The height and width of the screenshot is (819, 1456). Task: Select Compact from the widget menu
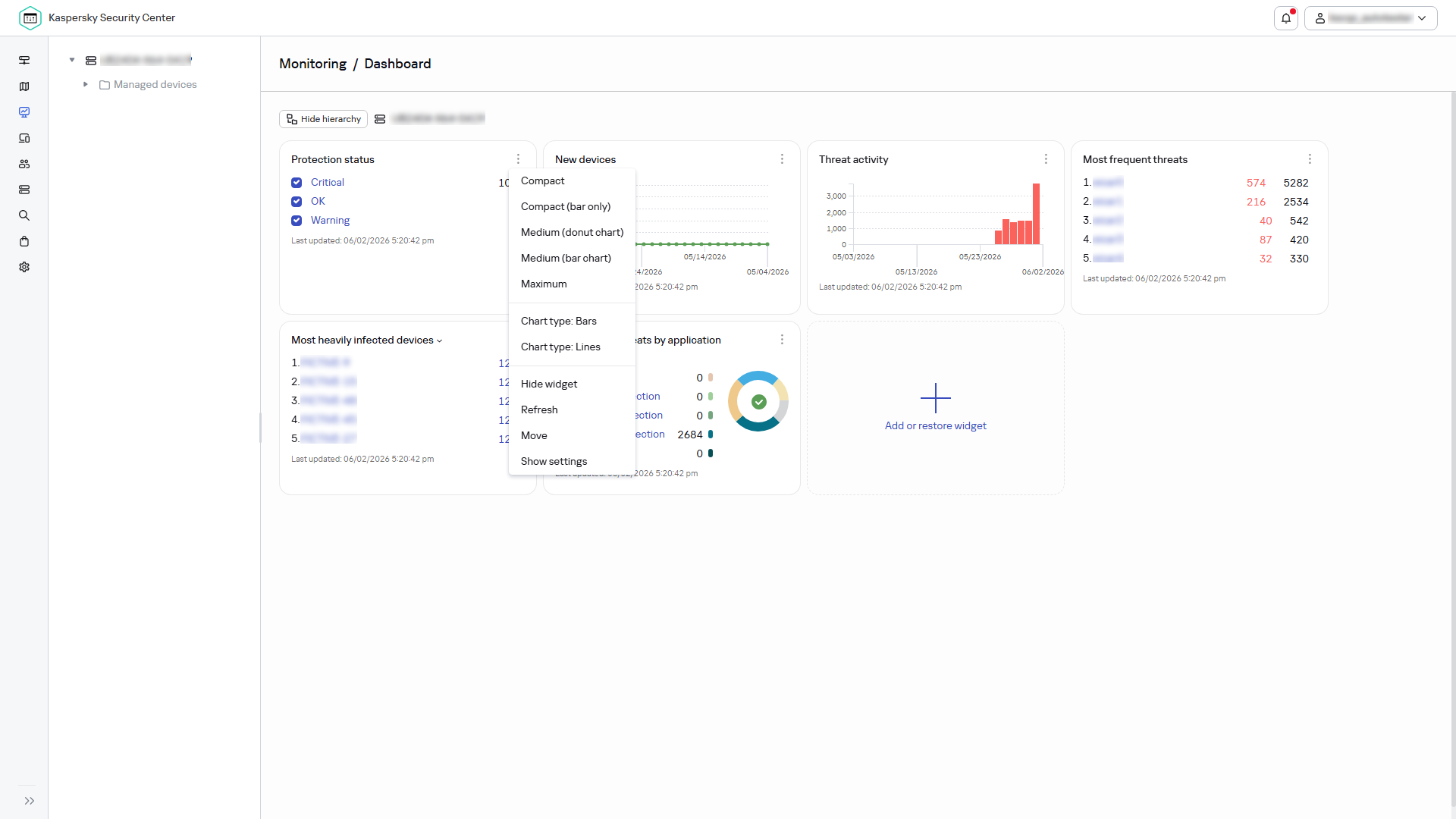click(x=572, y=181)
